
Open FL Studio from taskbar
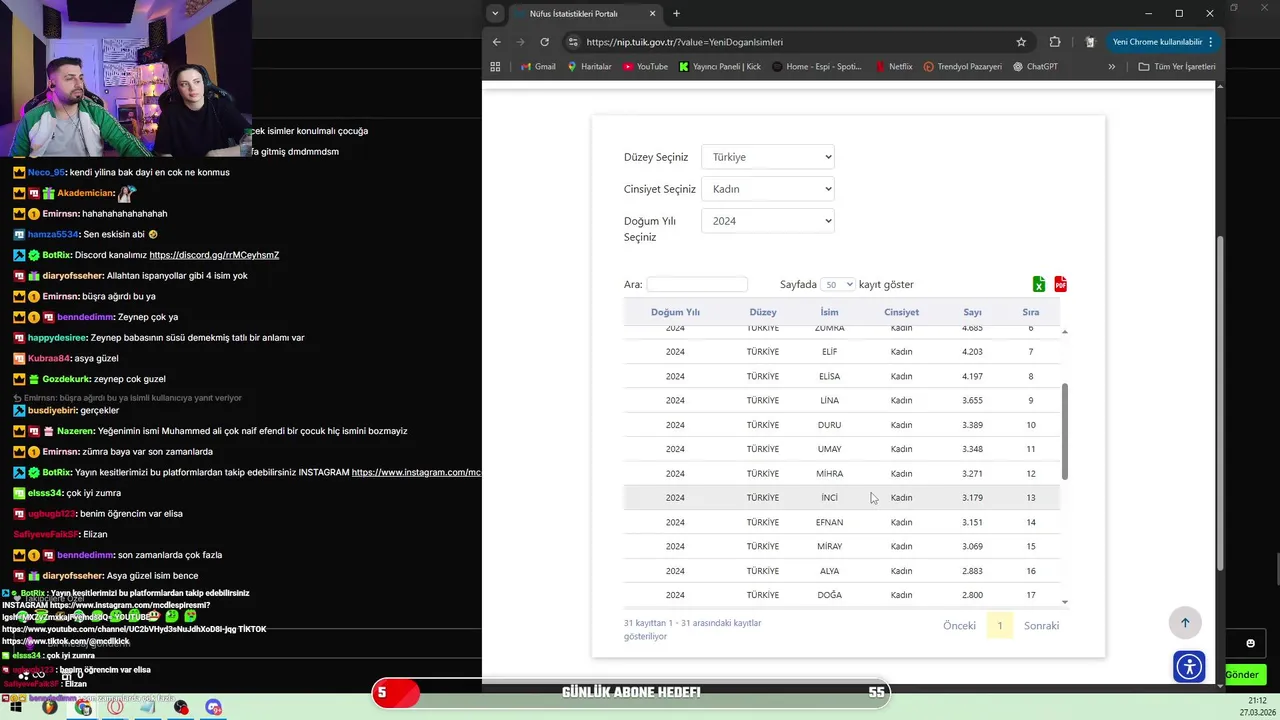click(x=50, y=707)
